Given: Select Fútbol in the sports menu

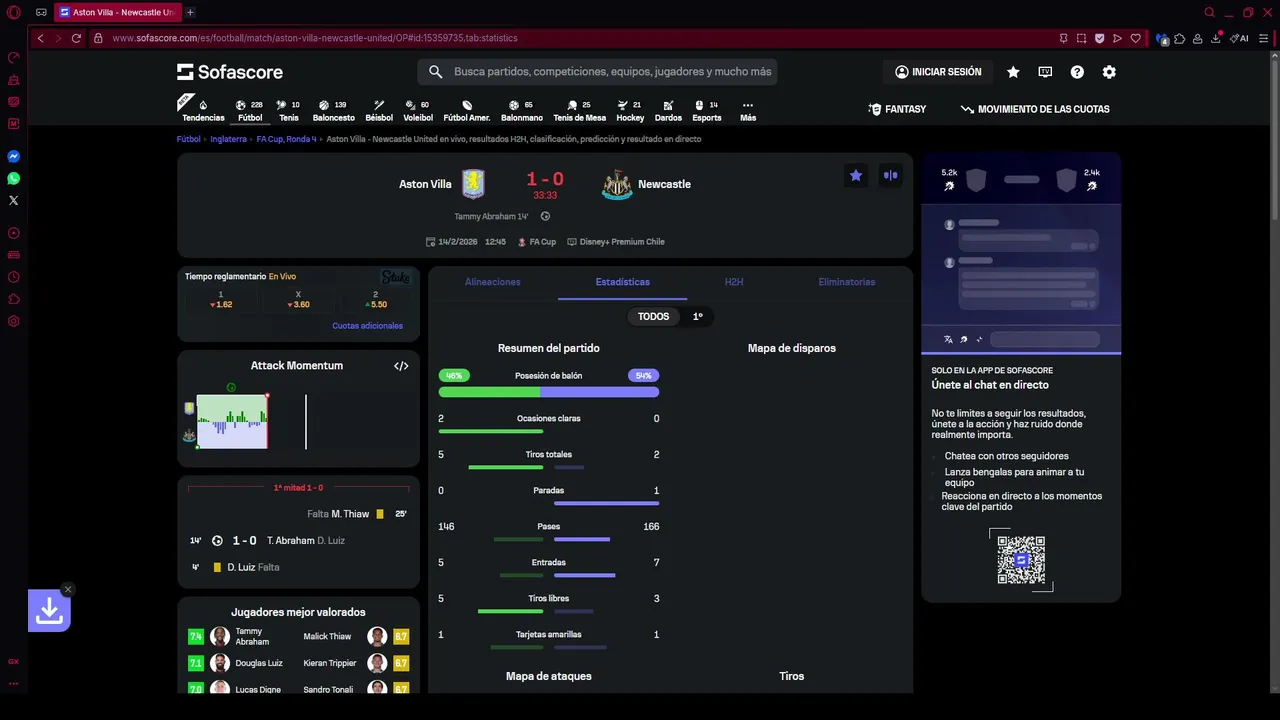Looking at the screenshot, I should [x=250, y=110].
